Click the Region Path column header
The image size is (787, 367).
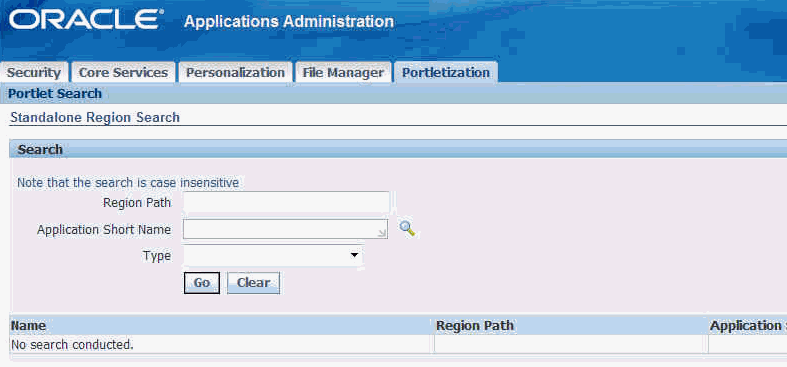475,325
